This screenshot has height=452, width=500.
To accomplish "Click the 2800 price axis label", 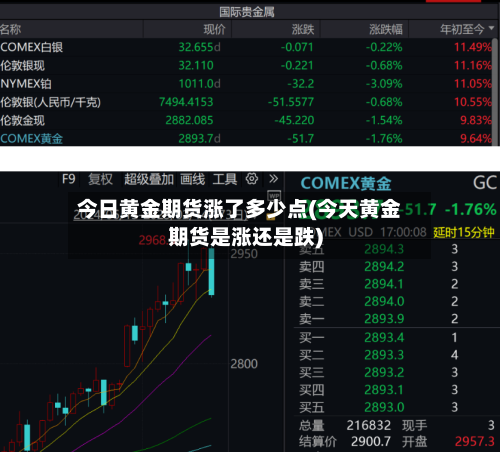I will (x=244, y=364).
